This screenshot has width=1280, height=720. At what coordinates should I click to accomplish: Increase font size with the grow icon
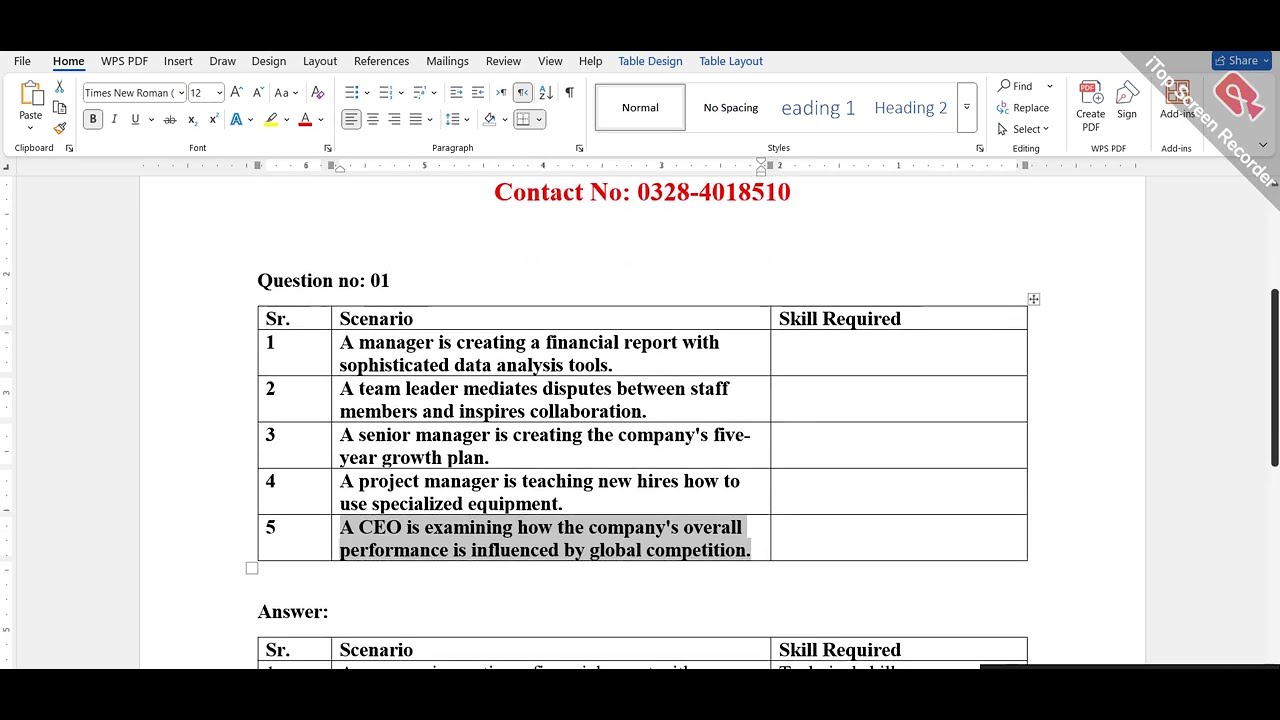click(x=237, y=93)
